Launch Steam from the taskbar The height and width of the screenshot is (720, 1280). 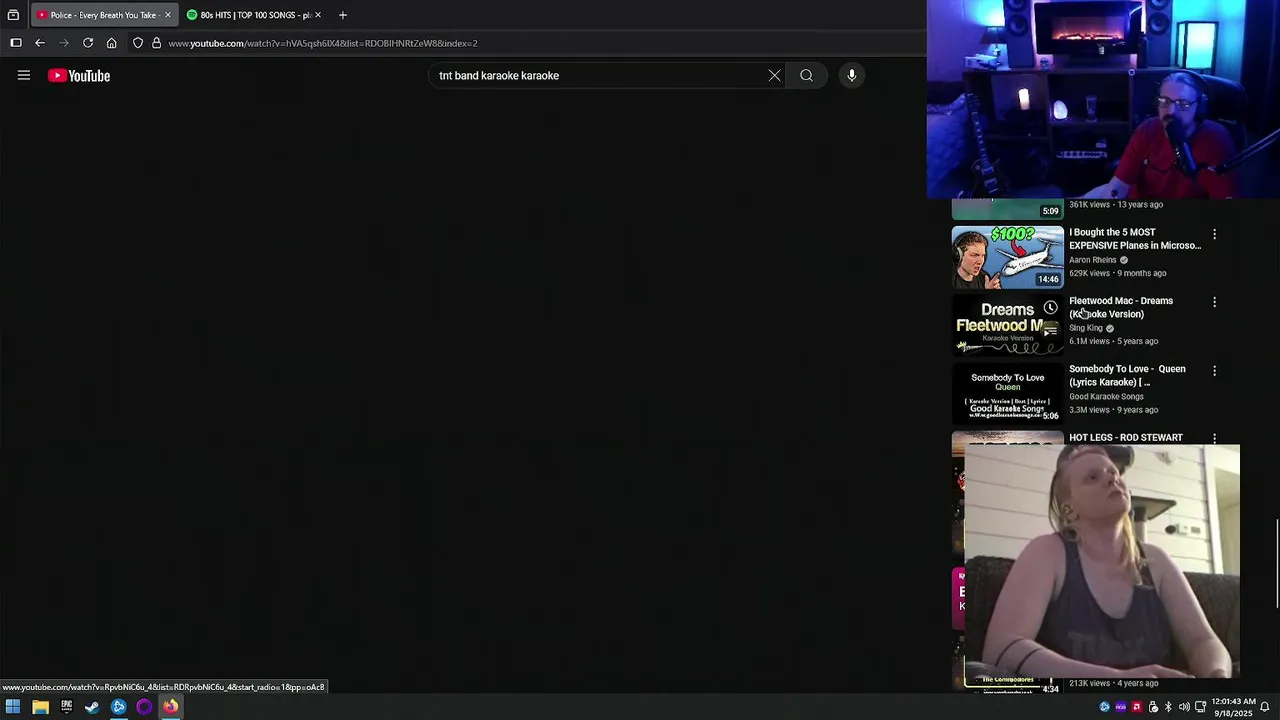tap(92, 707)
